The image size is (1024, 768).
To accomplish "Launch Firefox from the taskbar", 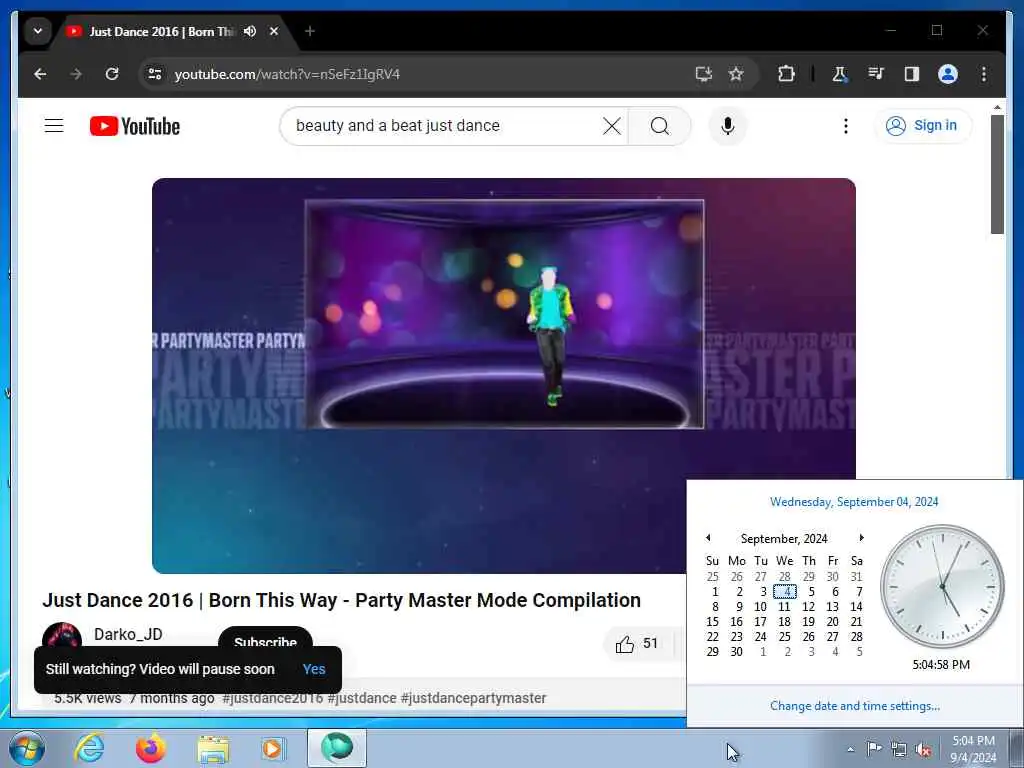I will coord(150,748).
